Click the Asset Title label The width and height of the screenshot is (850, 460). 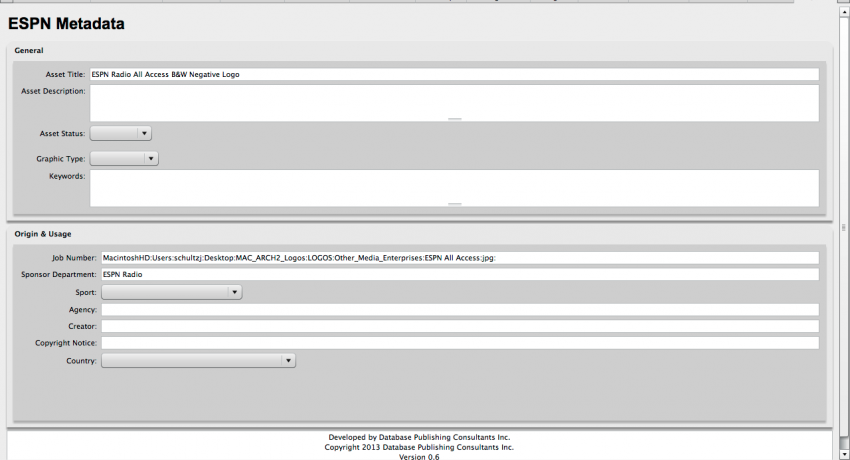(x=65, y=74)
